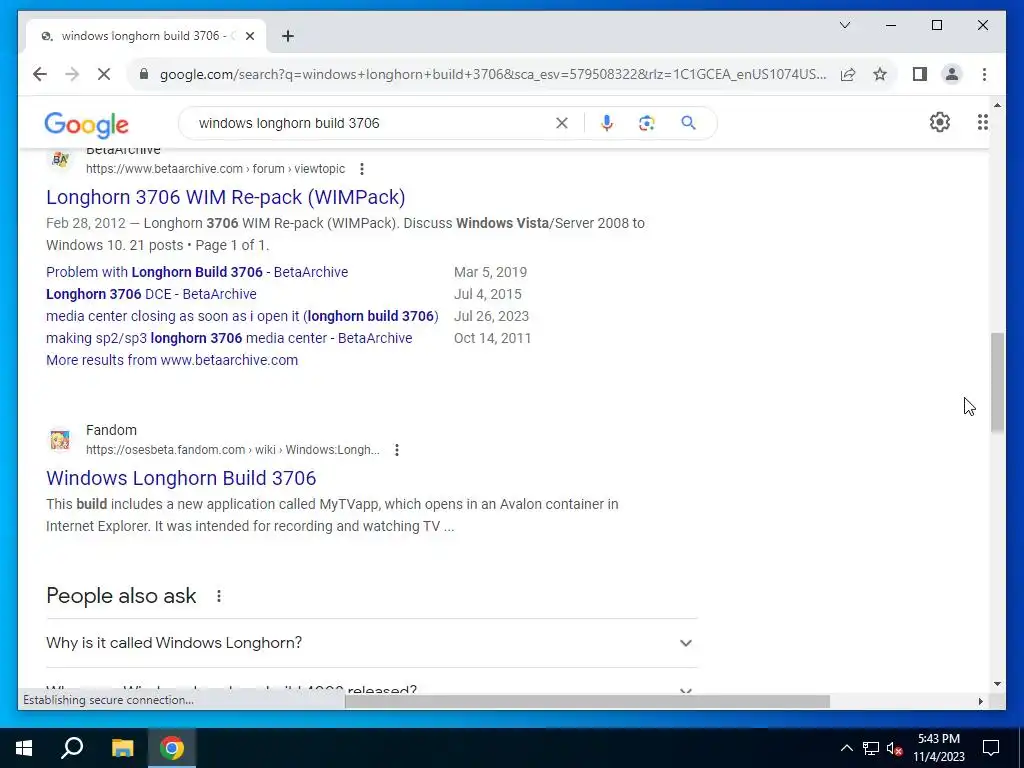Screen dimensions: 1024x768
Task: Open Problem with Longhorn Build 3706 link
Action: pos(197,272)
